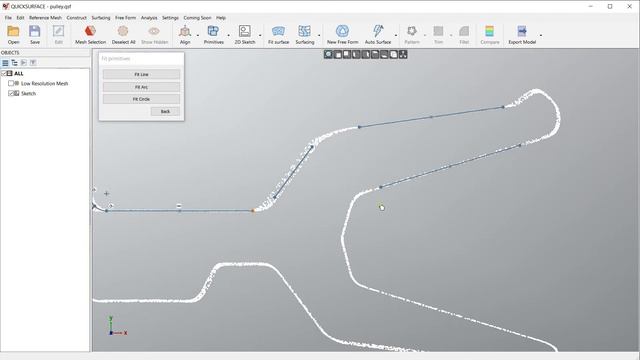Enable the Low Resolution Mesh checkbox

coord(11,83)
